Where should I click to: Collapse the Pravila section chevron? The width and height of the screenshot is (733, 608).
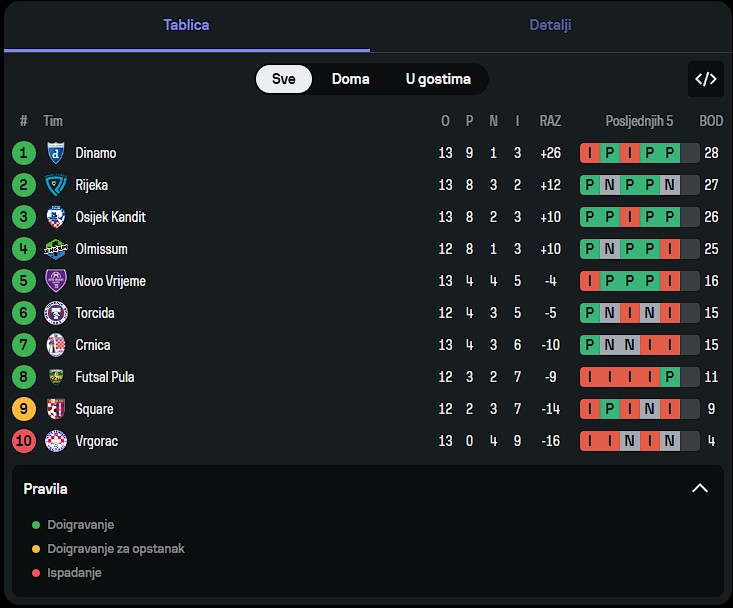pyautogui.click(x=700, y=488)
